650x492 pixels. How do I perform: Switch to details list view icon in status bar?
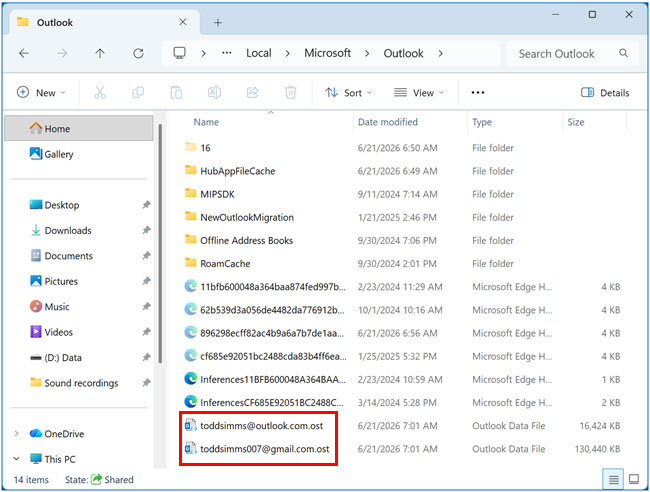(x=614, y=480)
